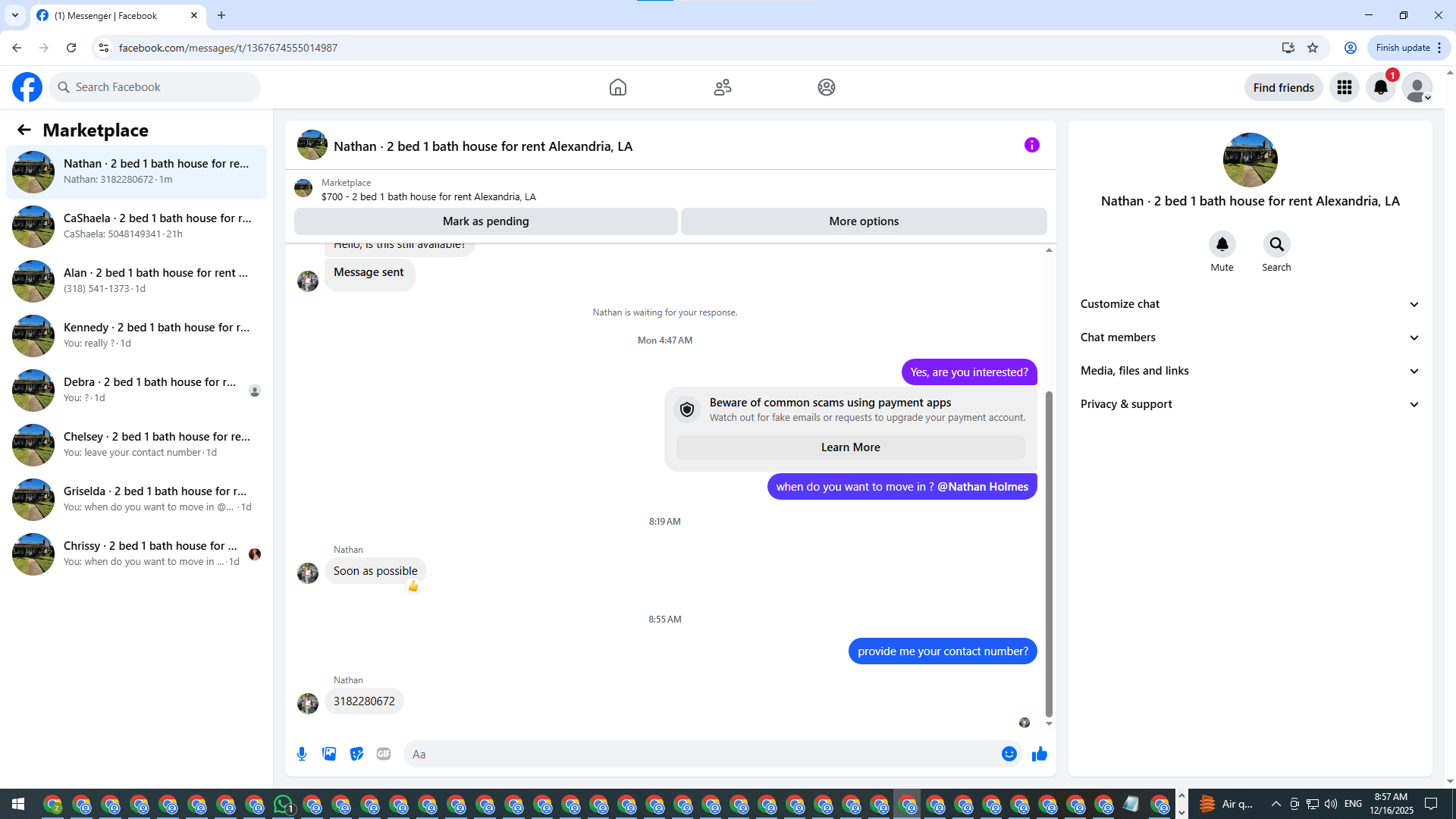Click the thumbs-up reaction on 'Soon as possible'
Viewport: 1456px width, 819px height.
coord(413,586)
